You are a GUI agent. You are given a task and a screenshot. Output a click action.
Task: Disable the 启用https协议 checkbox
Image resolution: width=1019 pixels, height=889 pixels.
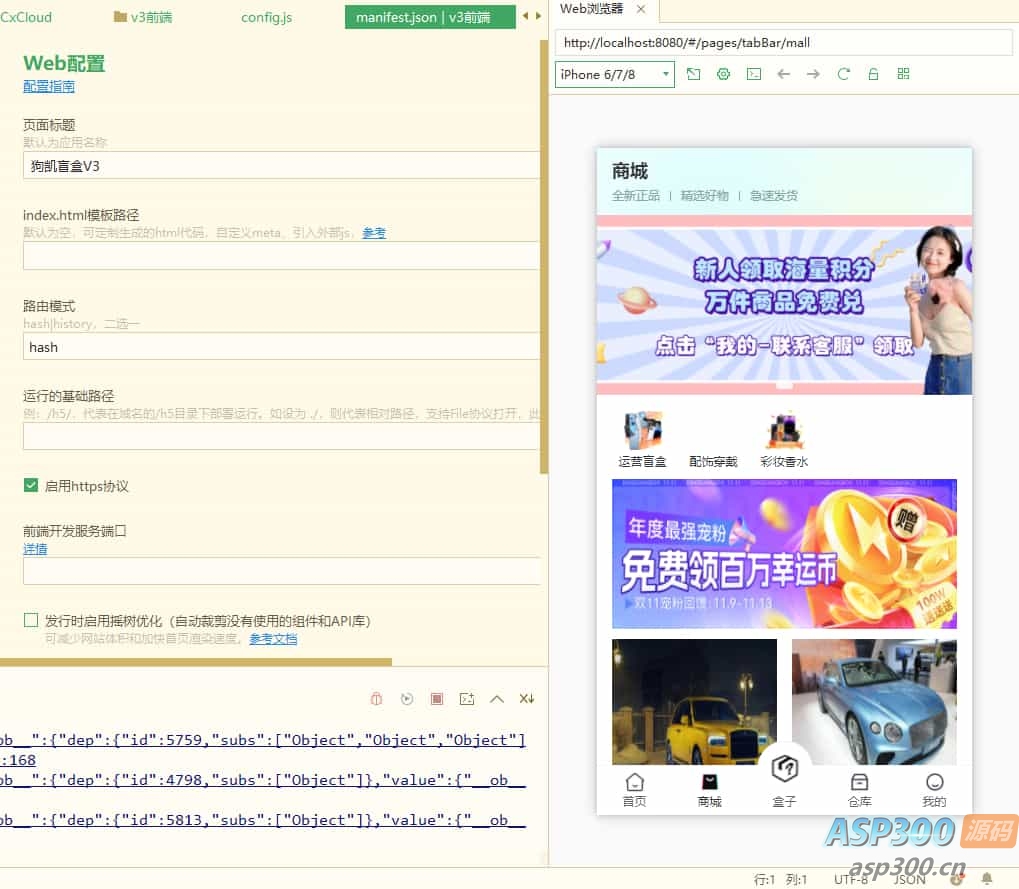coord(30,485)
